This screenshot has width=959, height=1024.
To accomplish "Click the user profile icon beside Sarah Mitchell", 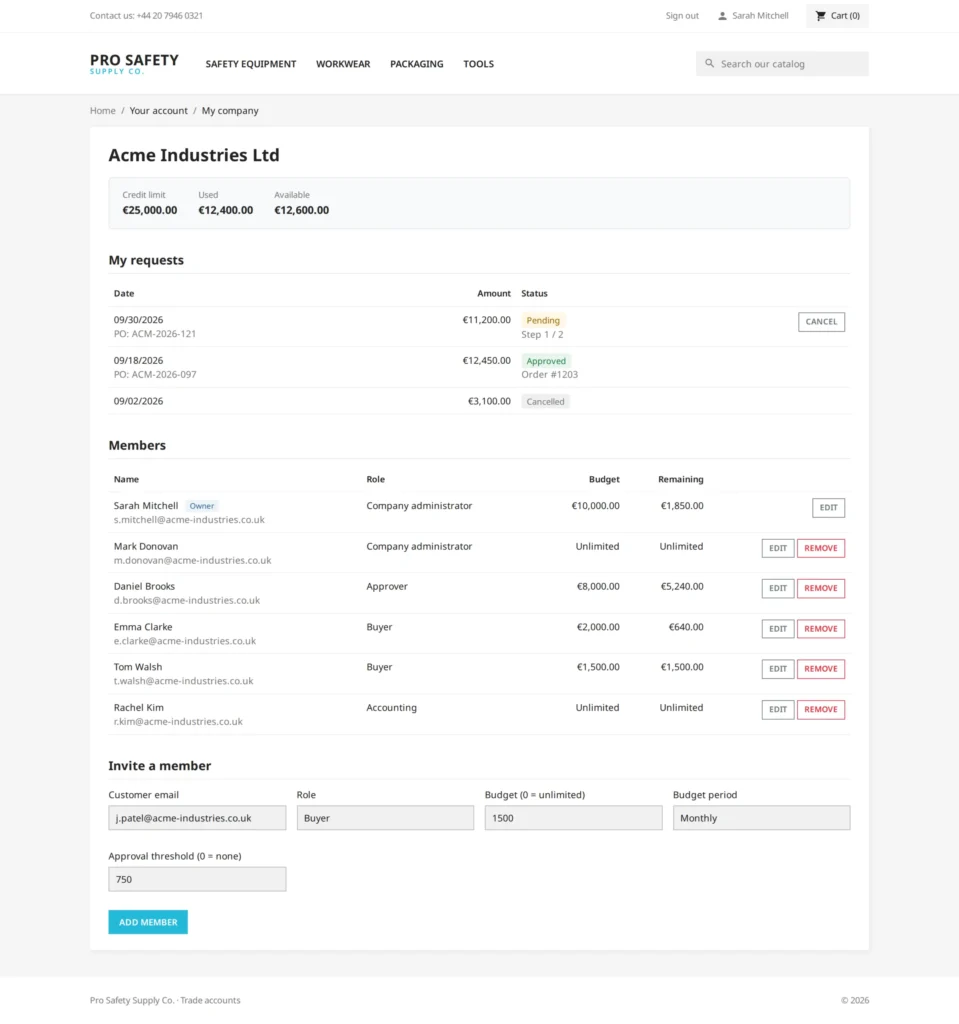I will click(x=722, y=16).
